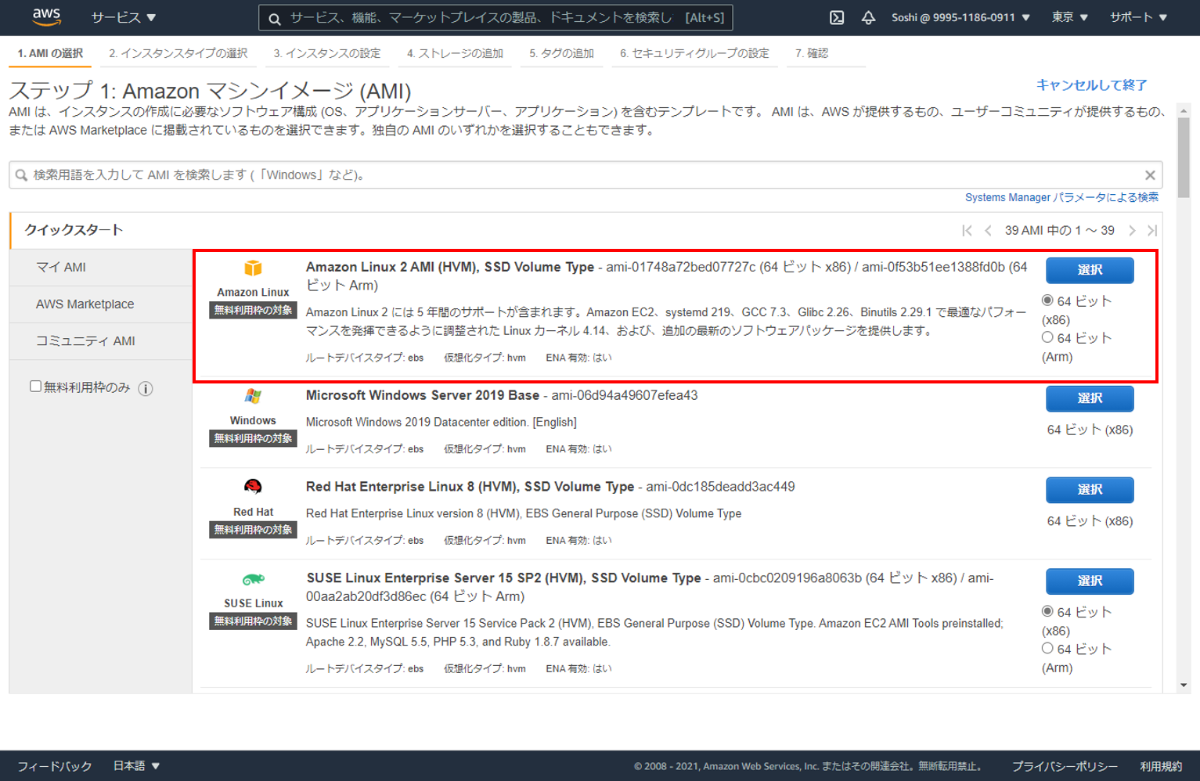Viewport: 1200px width, 781px height.
Task: Click the ami-0dc185deadd3ac449 ID text
Action: (720, 487)
